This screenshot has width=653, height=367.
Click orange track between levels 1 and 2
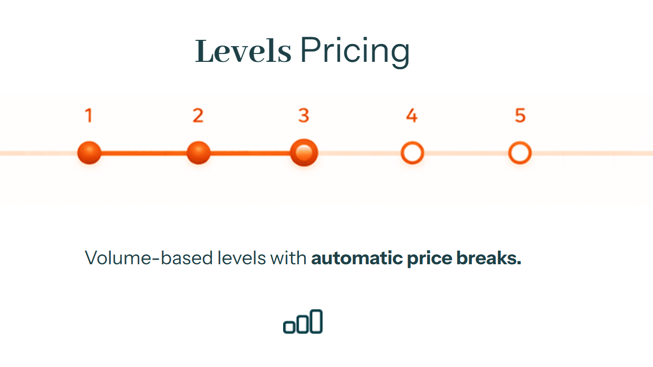pyautogui.click(x=144, y=153)
